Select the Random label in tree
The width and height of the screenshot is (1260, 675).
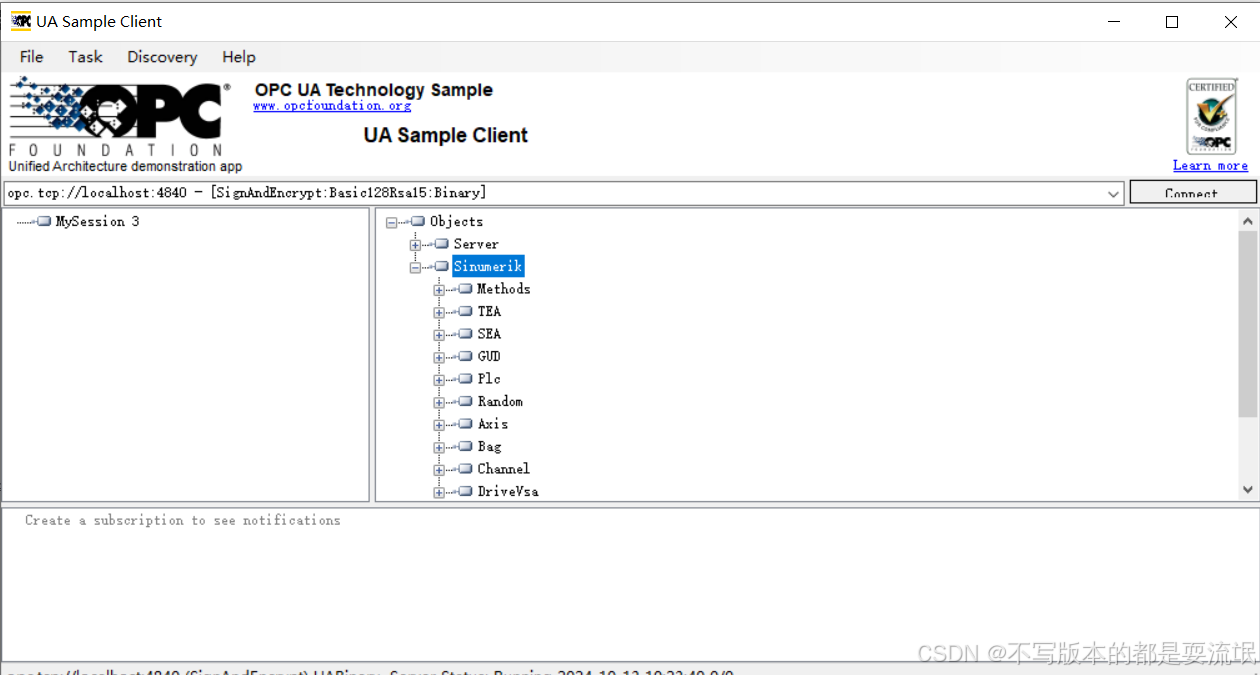tap(500, 401)
